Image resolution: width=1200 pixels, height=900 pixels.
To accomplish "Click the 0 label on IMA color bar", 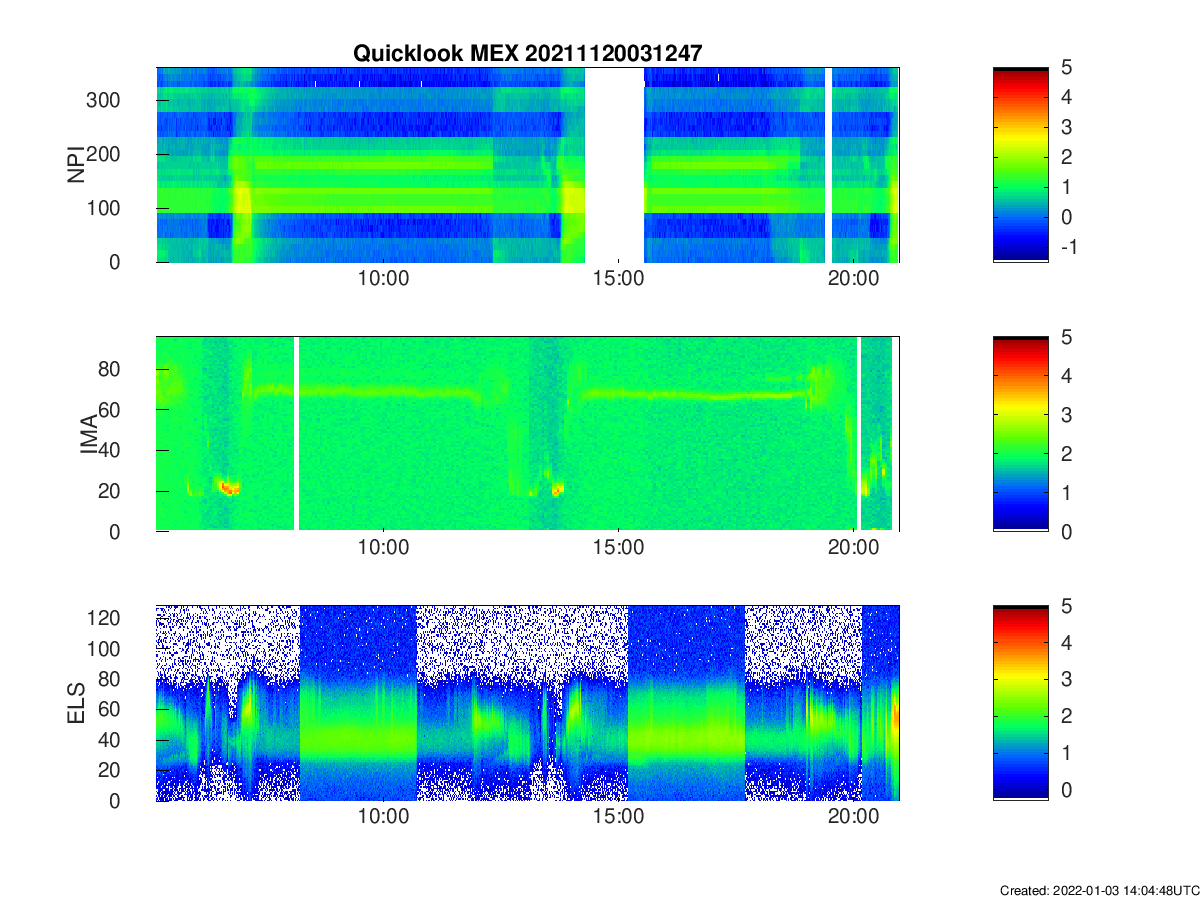I will coord(1066,531).
